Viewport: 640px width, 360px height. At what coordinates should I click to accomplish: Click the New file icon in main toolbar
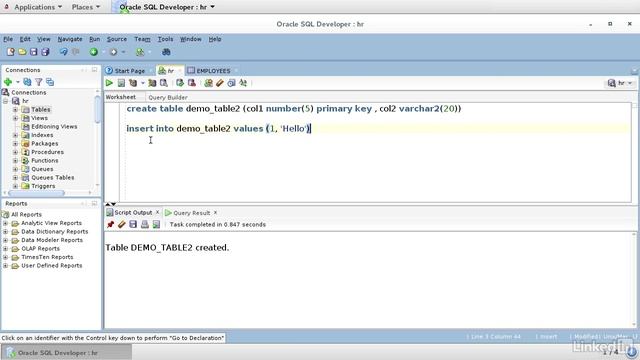click(x=11, y=52)
